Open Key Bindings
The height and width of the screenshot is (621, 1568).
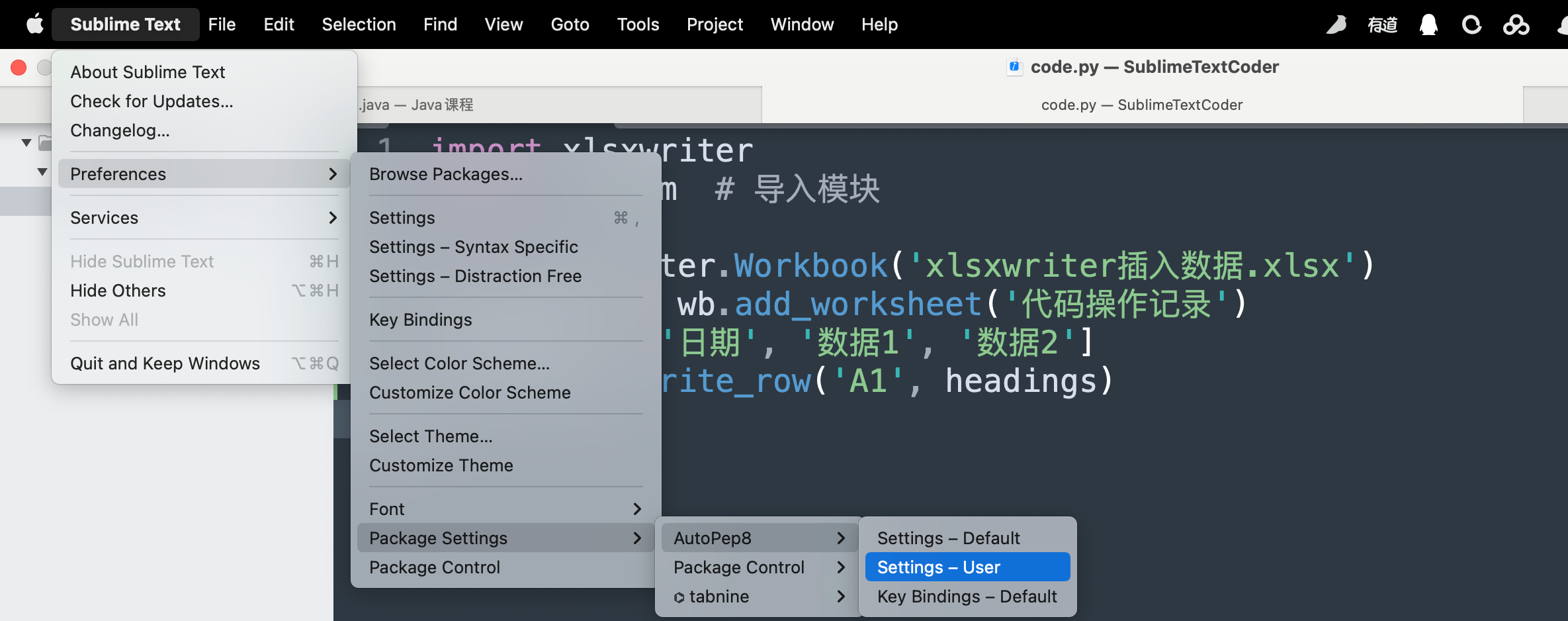click(x=505, y=319)
